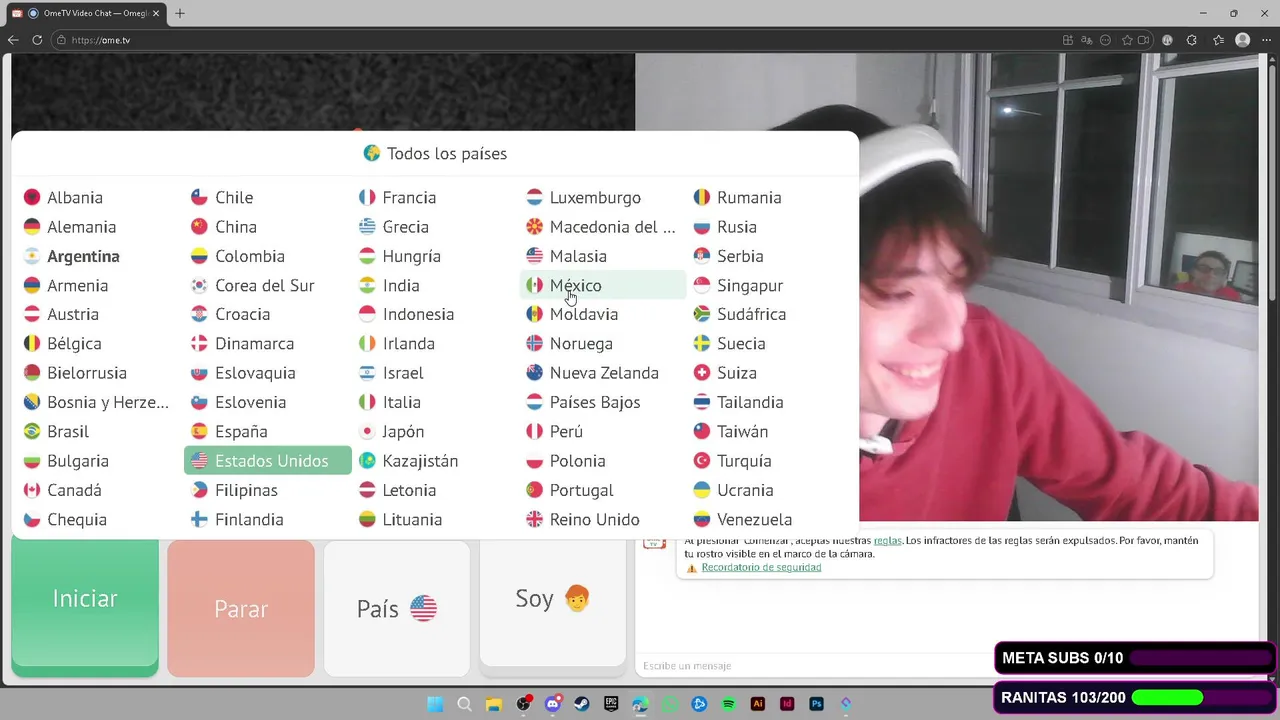Open the reglas link
The image size is (1280, 720).
click(x=888, y=540)
